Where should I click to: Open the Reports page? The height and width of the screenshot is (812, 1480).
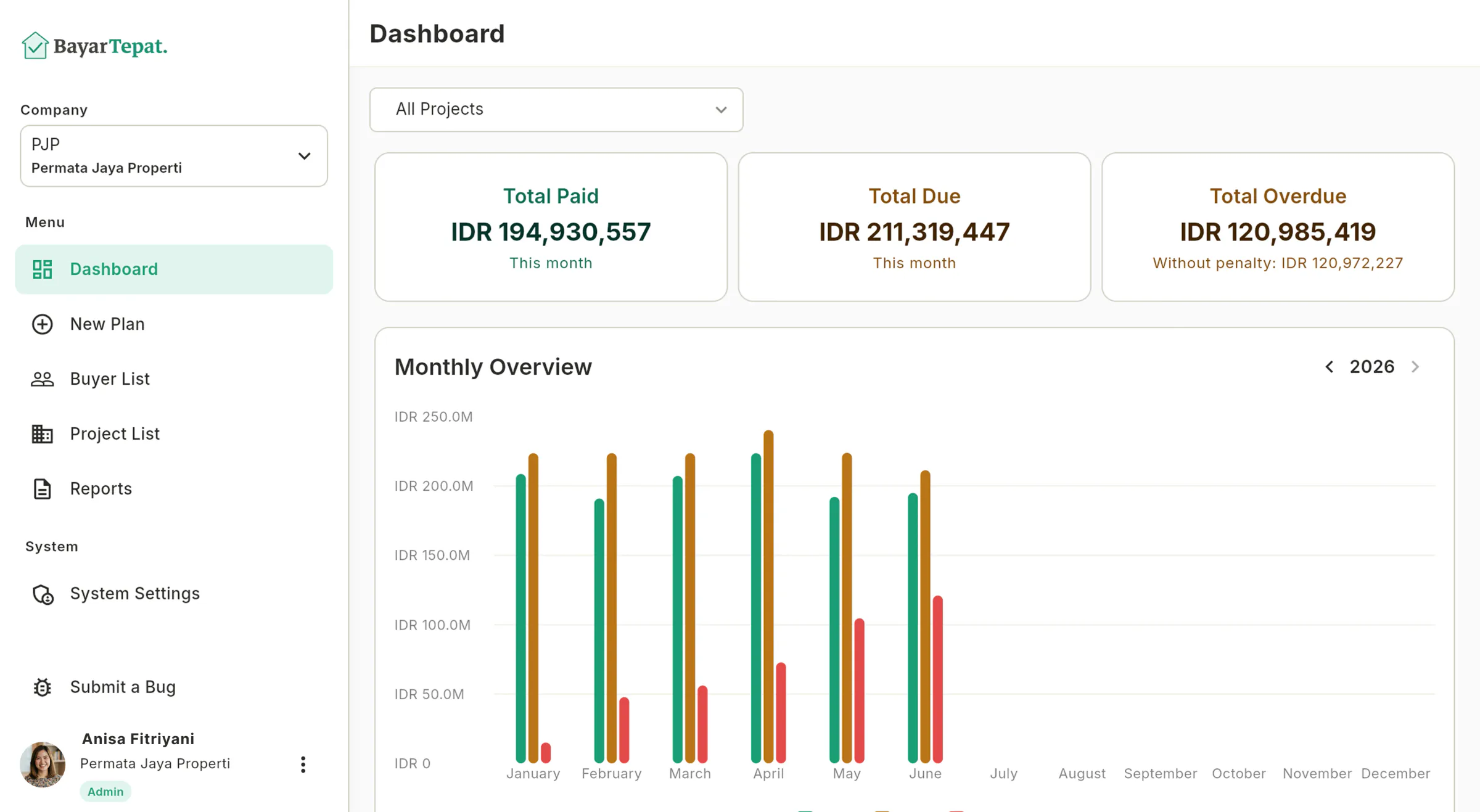coord(174,489)
